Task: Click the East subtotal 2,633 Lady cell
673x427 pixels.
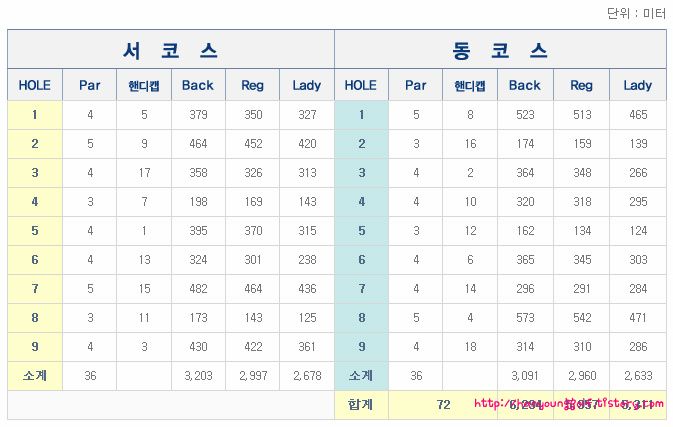Action: [x=638, y=376]
